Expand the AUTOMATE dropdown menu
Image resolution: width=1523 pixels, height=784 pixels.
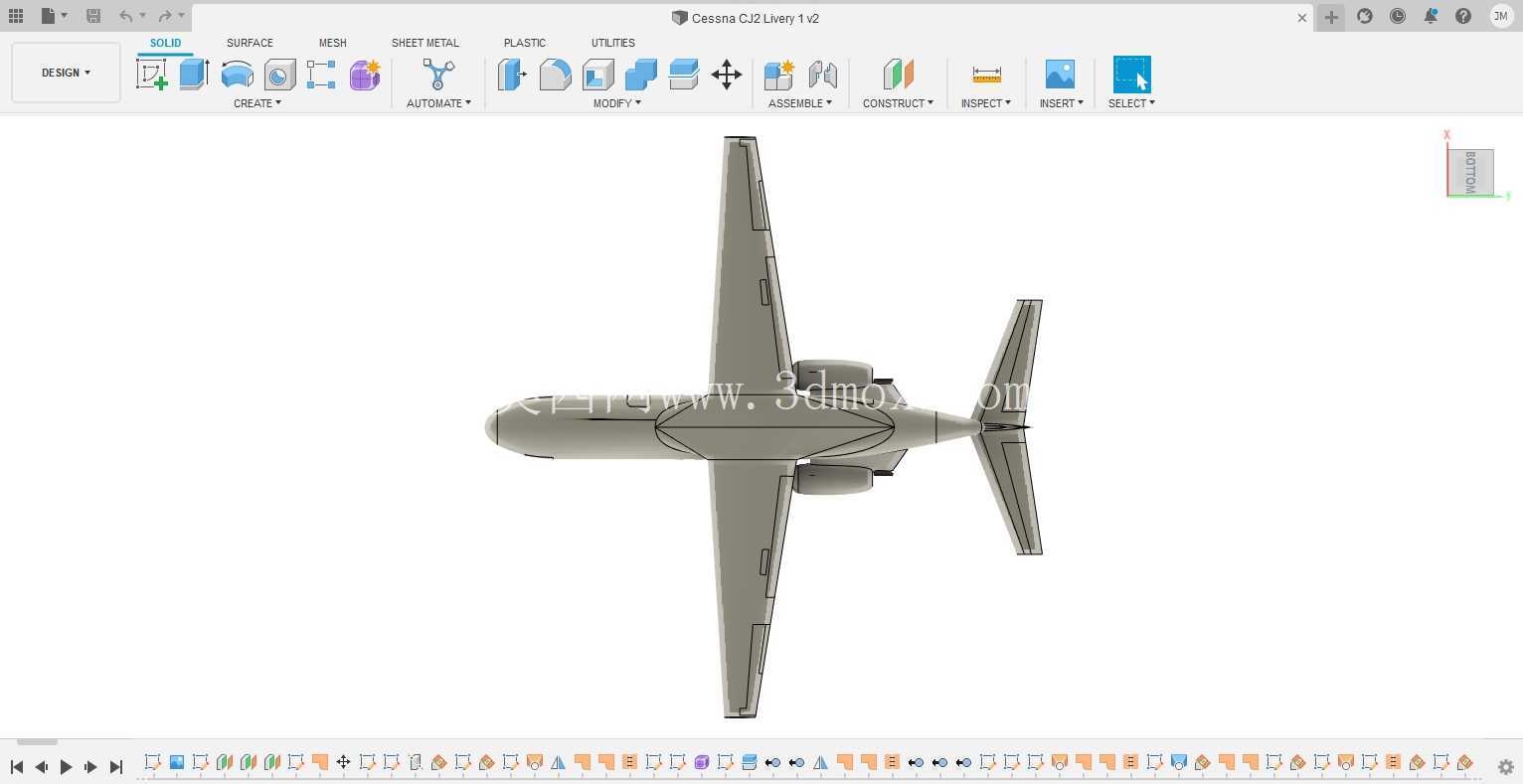pos(438,103)
